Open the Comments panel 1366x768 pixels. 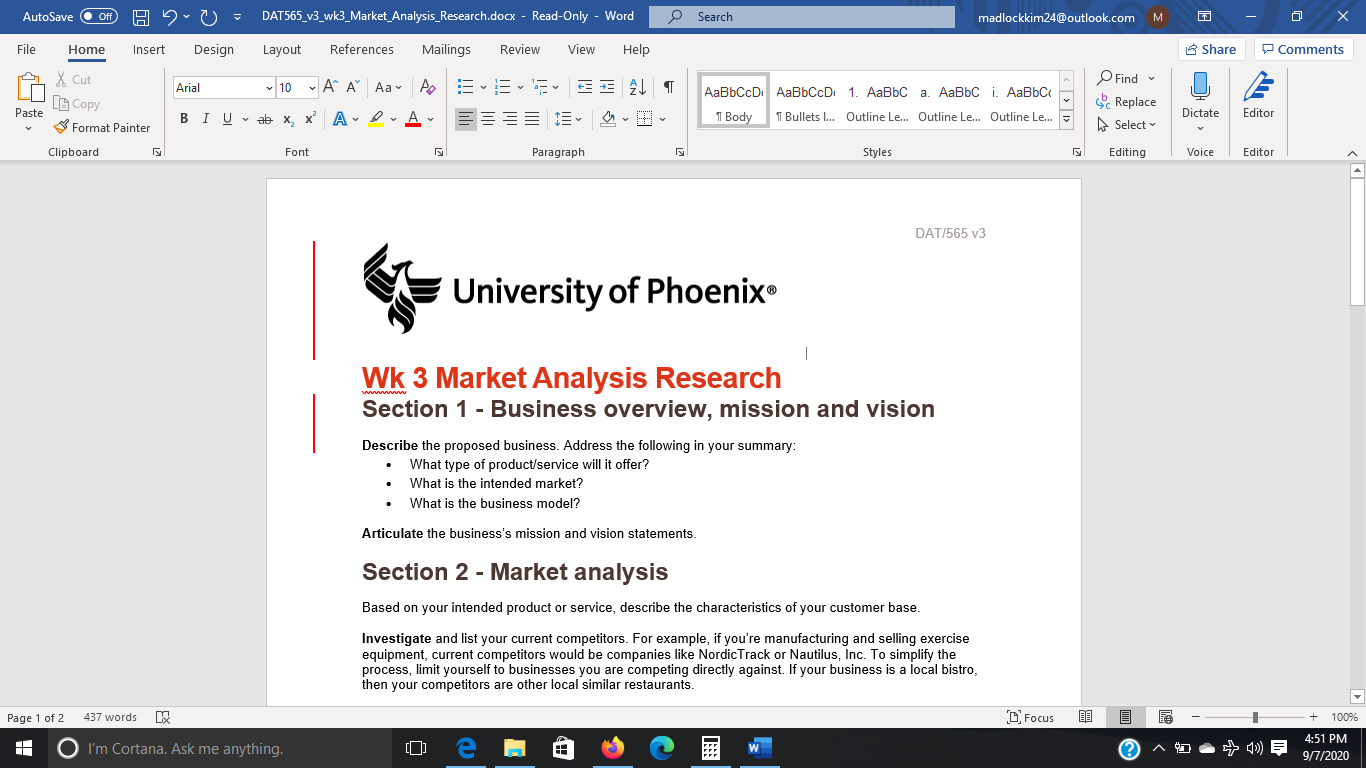click(1303, 48)
